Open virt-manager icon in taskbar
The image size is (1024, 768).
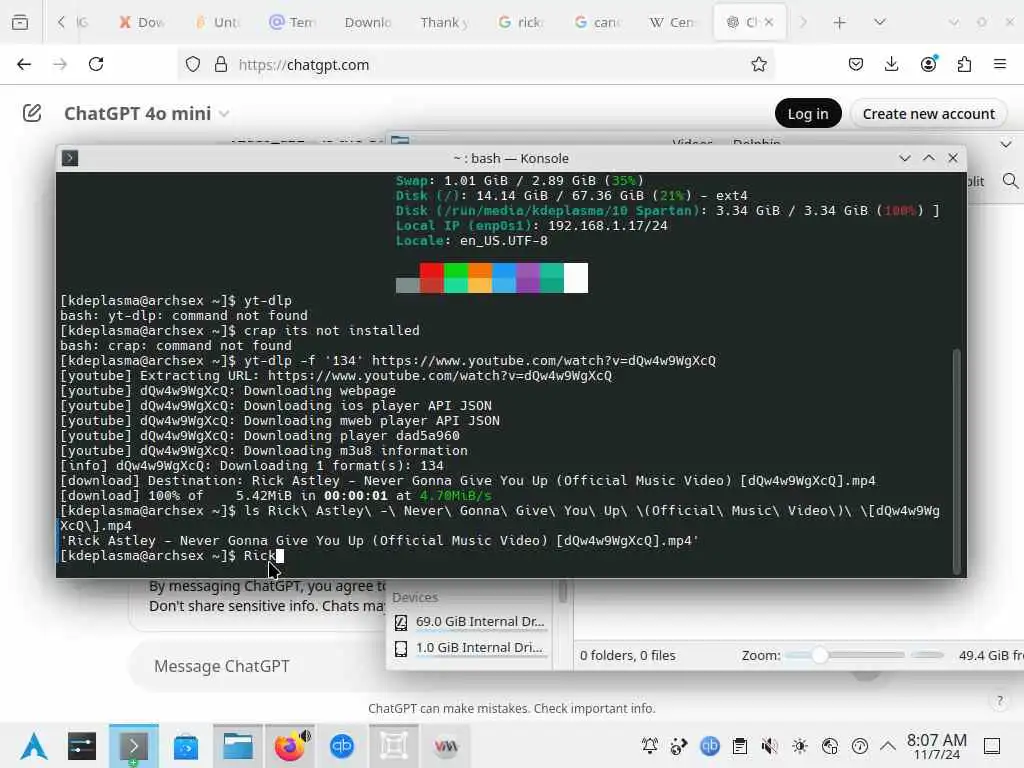446,746
